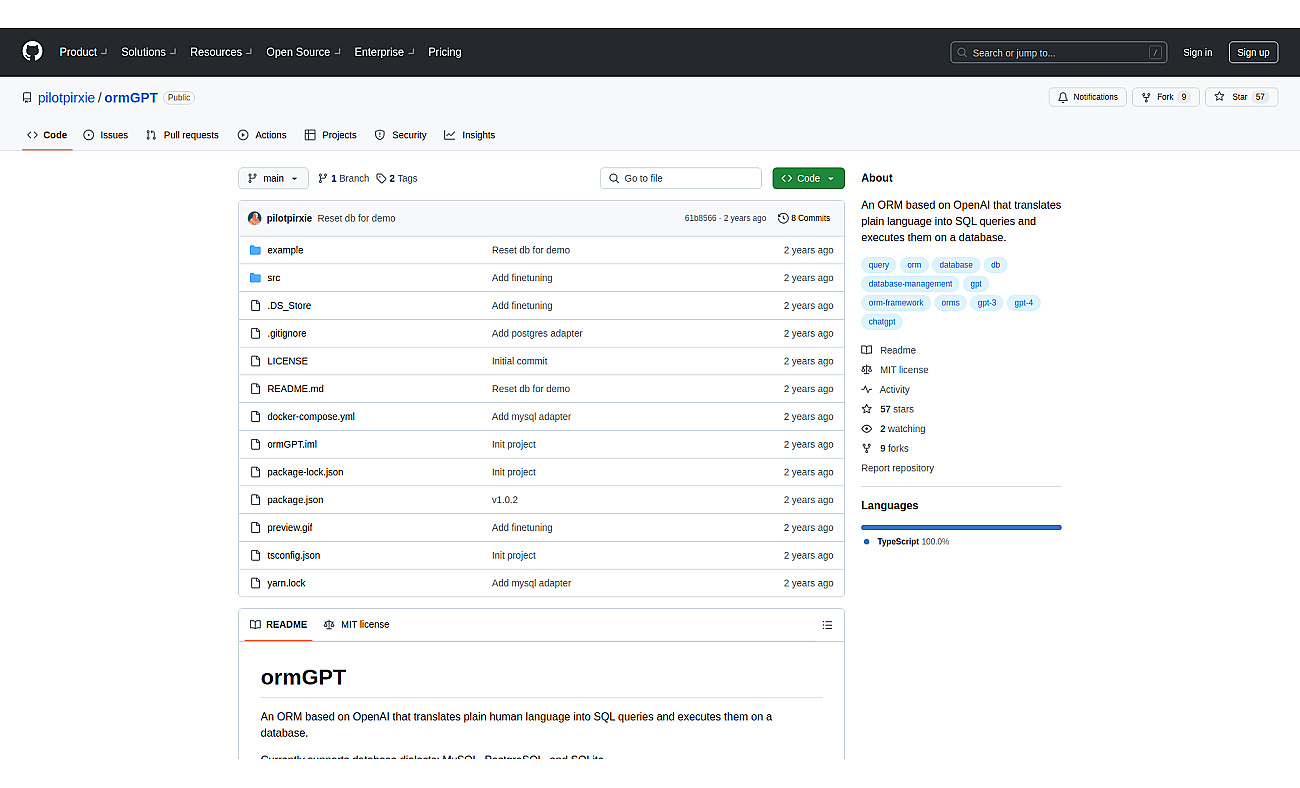This screenshot has width=1300, height=788.
Task: Open the README.md file
Action: click(x=295, y=389)
